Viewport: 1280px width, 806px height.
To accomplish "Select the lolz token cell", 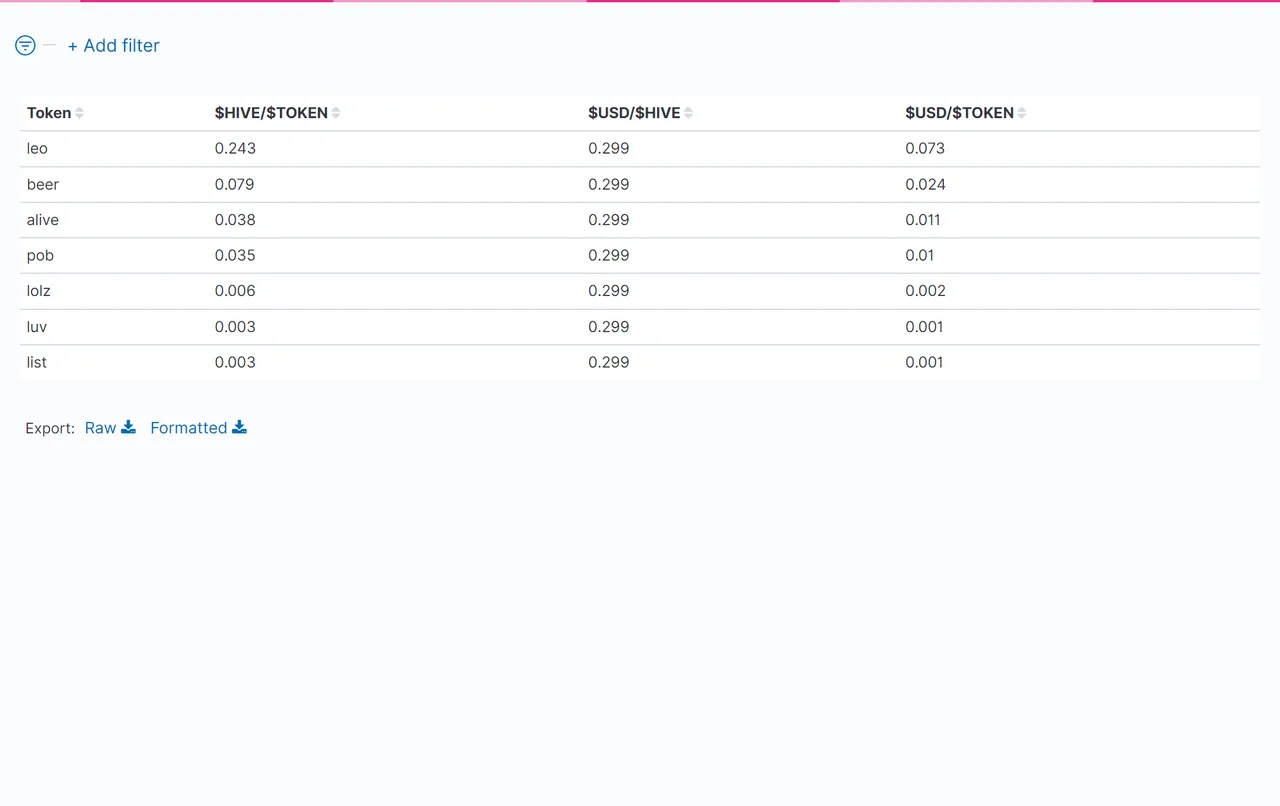I will [x=39, y=291].
